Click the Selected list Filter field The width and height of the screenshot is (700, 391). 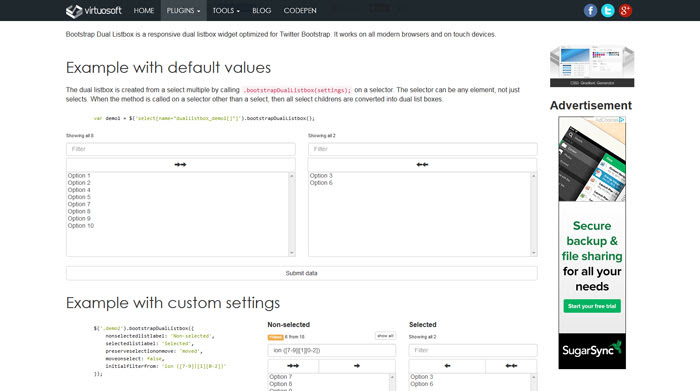click(x=473, y=350)
